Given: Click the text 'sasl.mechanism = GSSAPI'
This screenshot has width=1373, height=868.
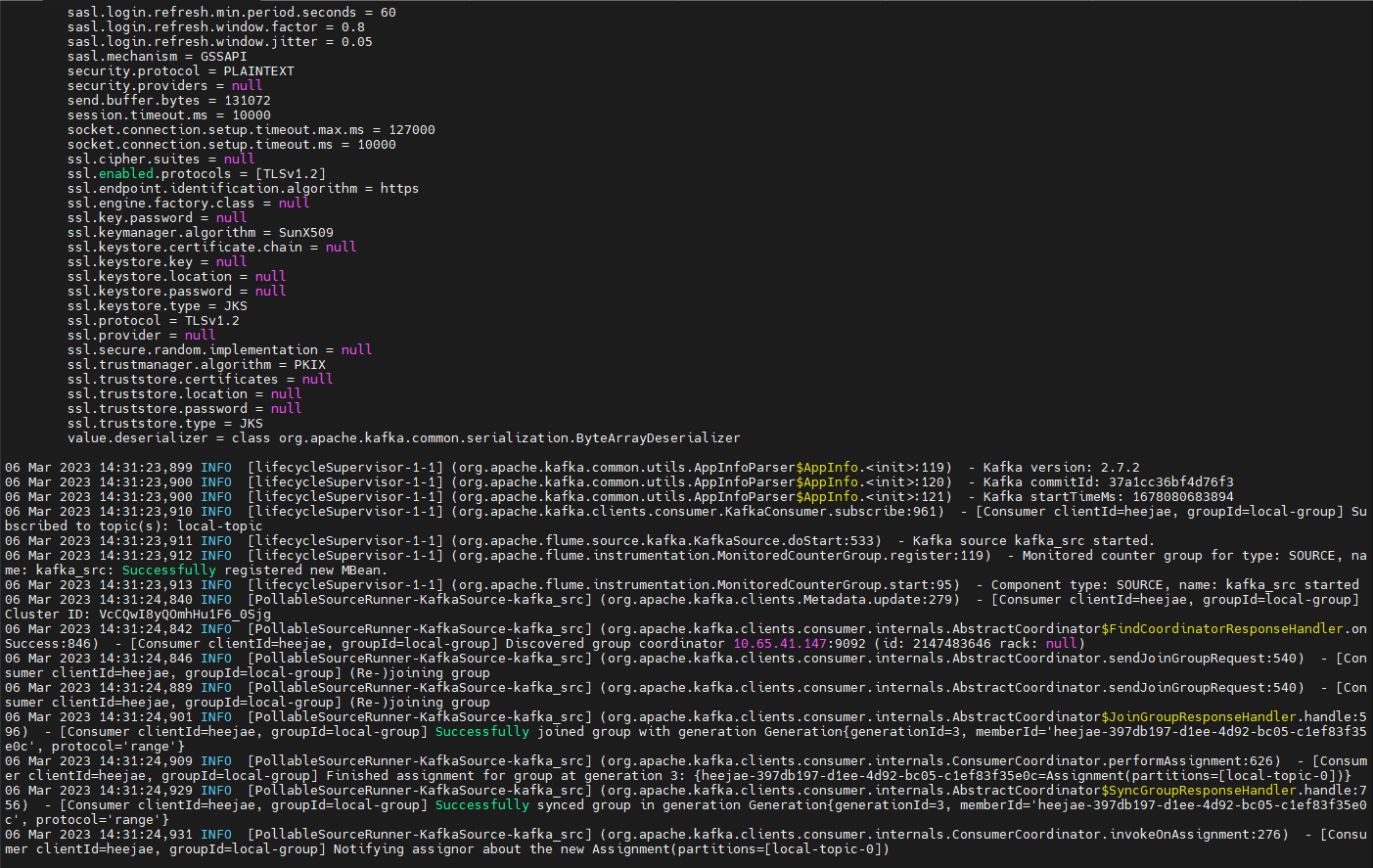Looking at the screenshot, I should (x=158, y=57).
